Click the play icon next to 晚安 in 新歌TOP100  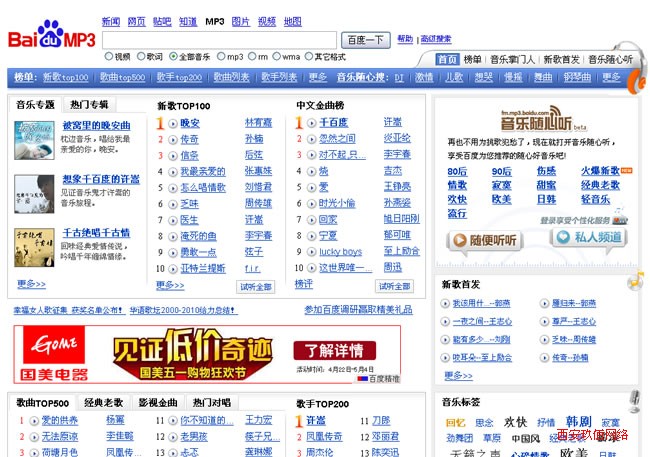173,123
